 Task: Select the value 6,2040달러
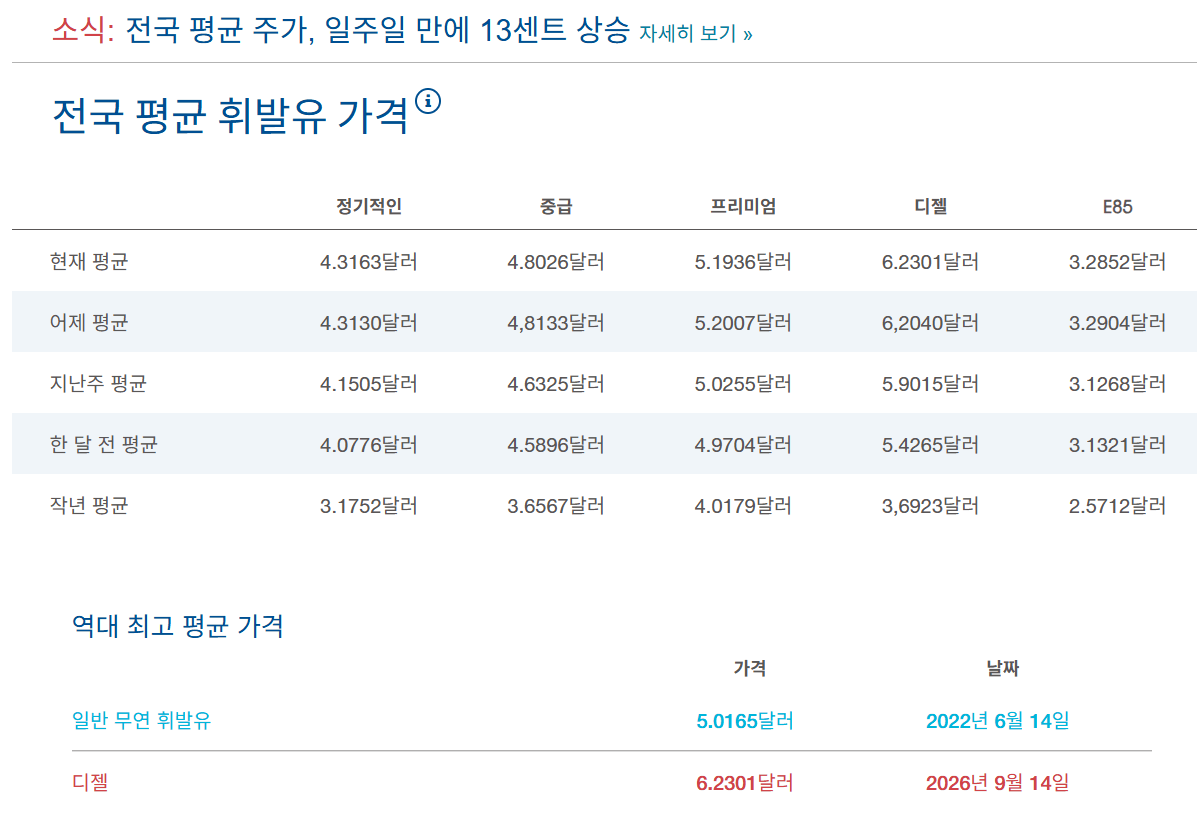[x=931, y=323]
